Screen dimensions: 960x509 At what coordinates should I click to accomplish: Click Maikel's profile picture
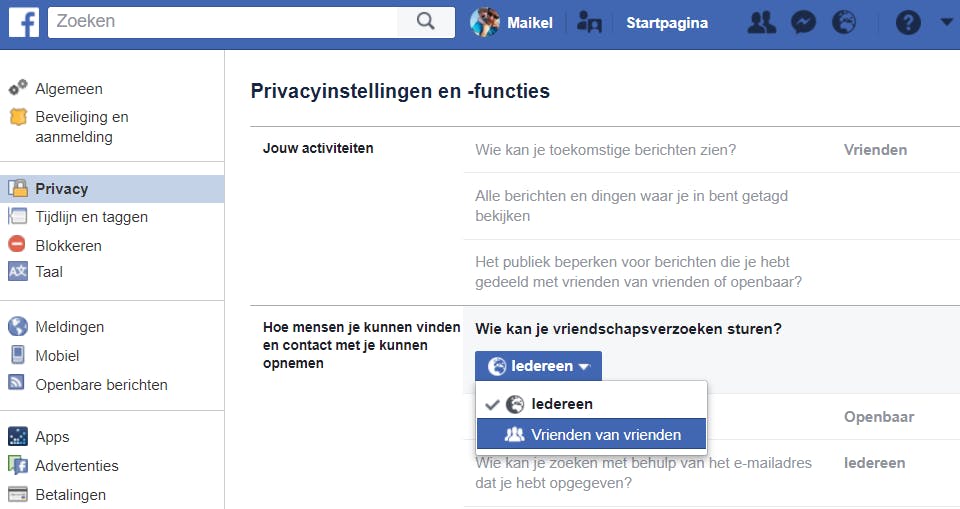(485, 22)
